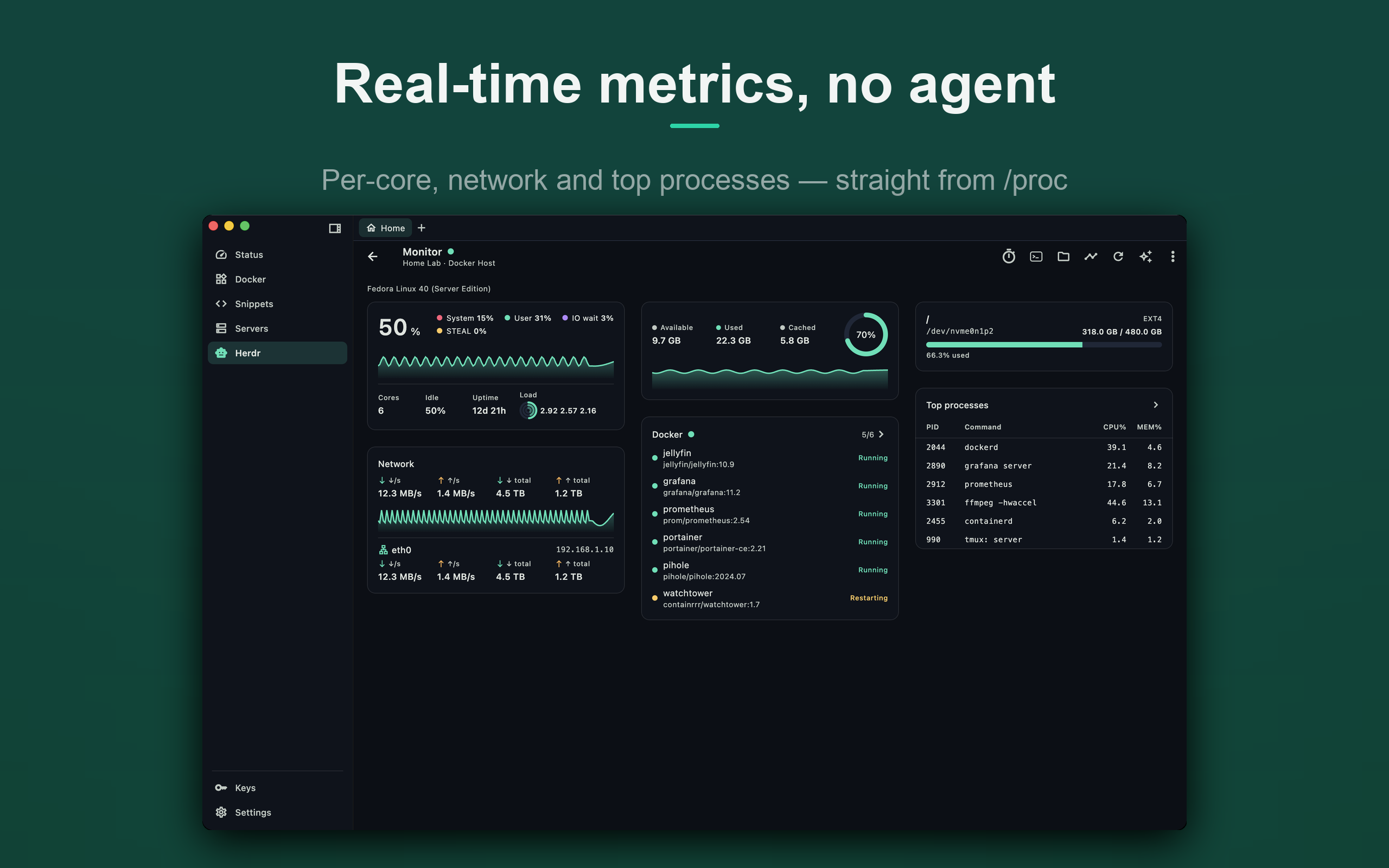Click the grafana container row
The height and width of the screenshot is (868, 1389).
[769, 486]
